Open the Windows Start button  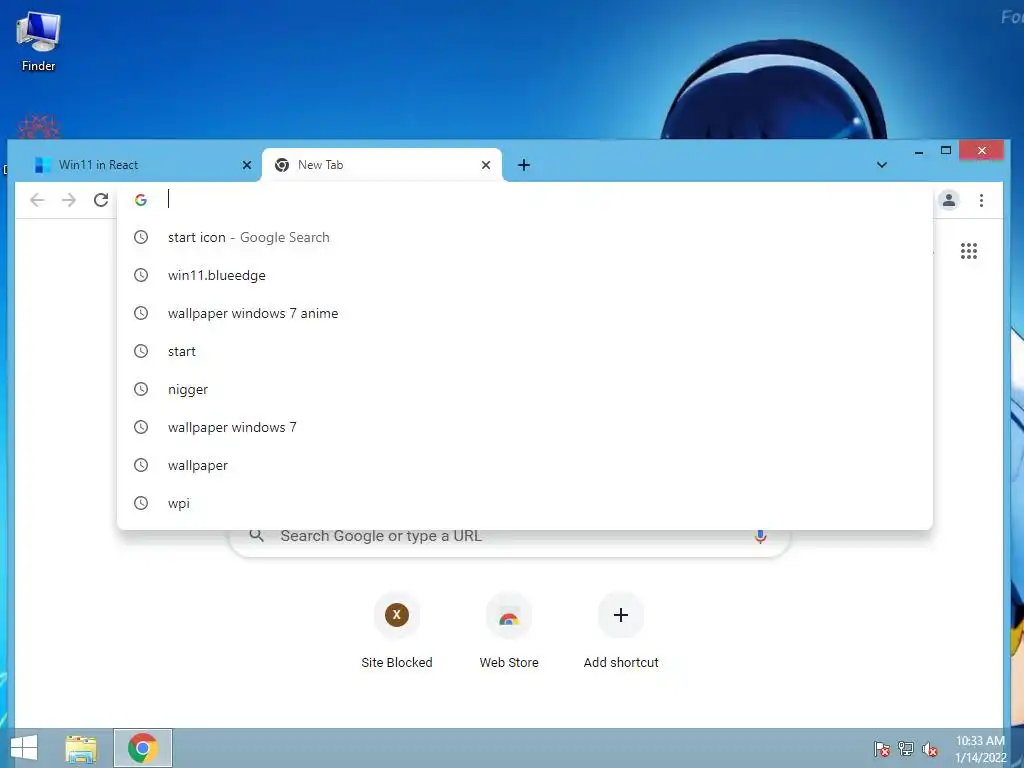[24, 748]
